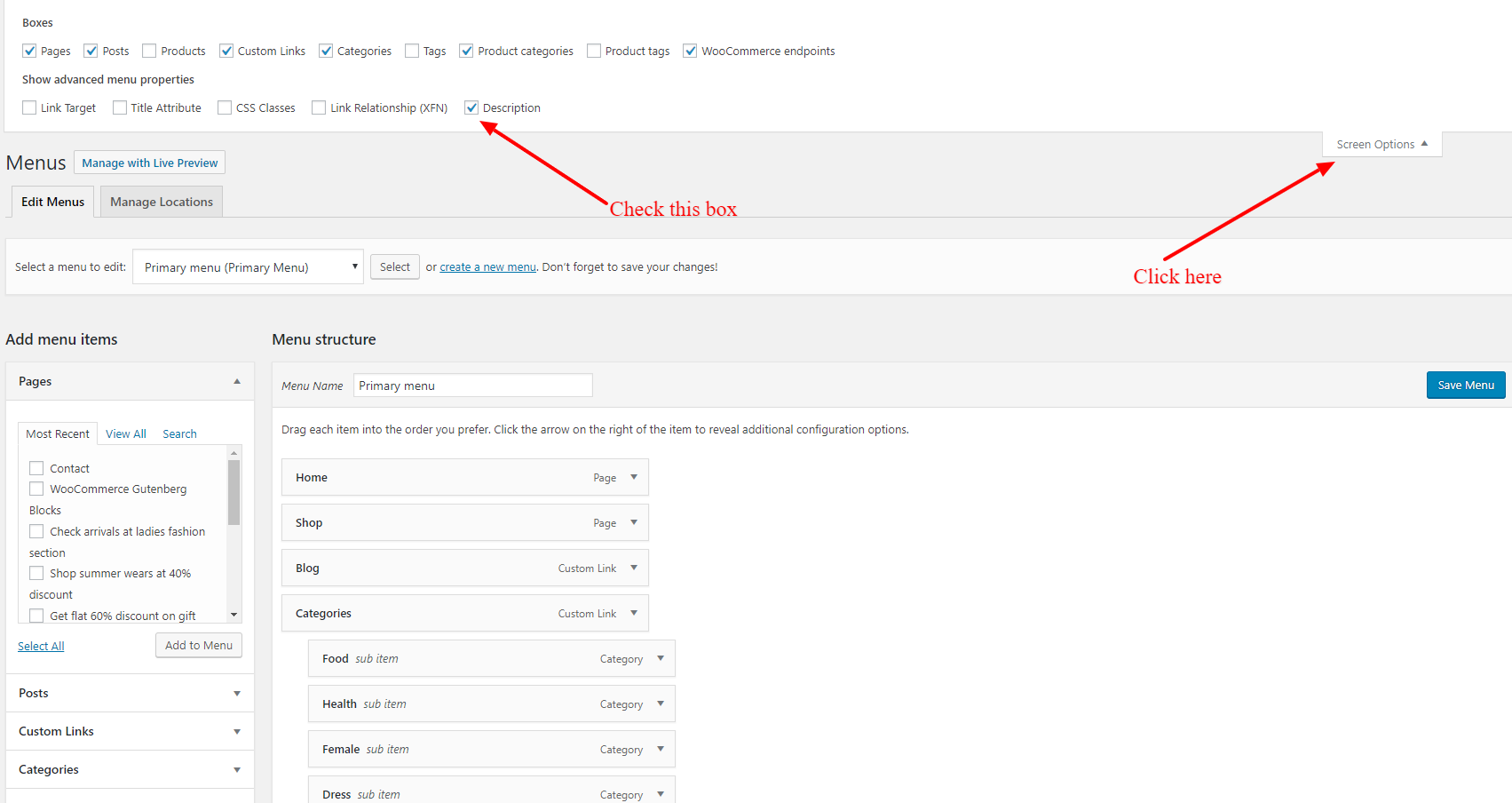Open the Search pages tab
This screenshot has width=1512, height=803.
coord(179,433)
